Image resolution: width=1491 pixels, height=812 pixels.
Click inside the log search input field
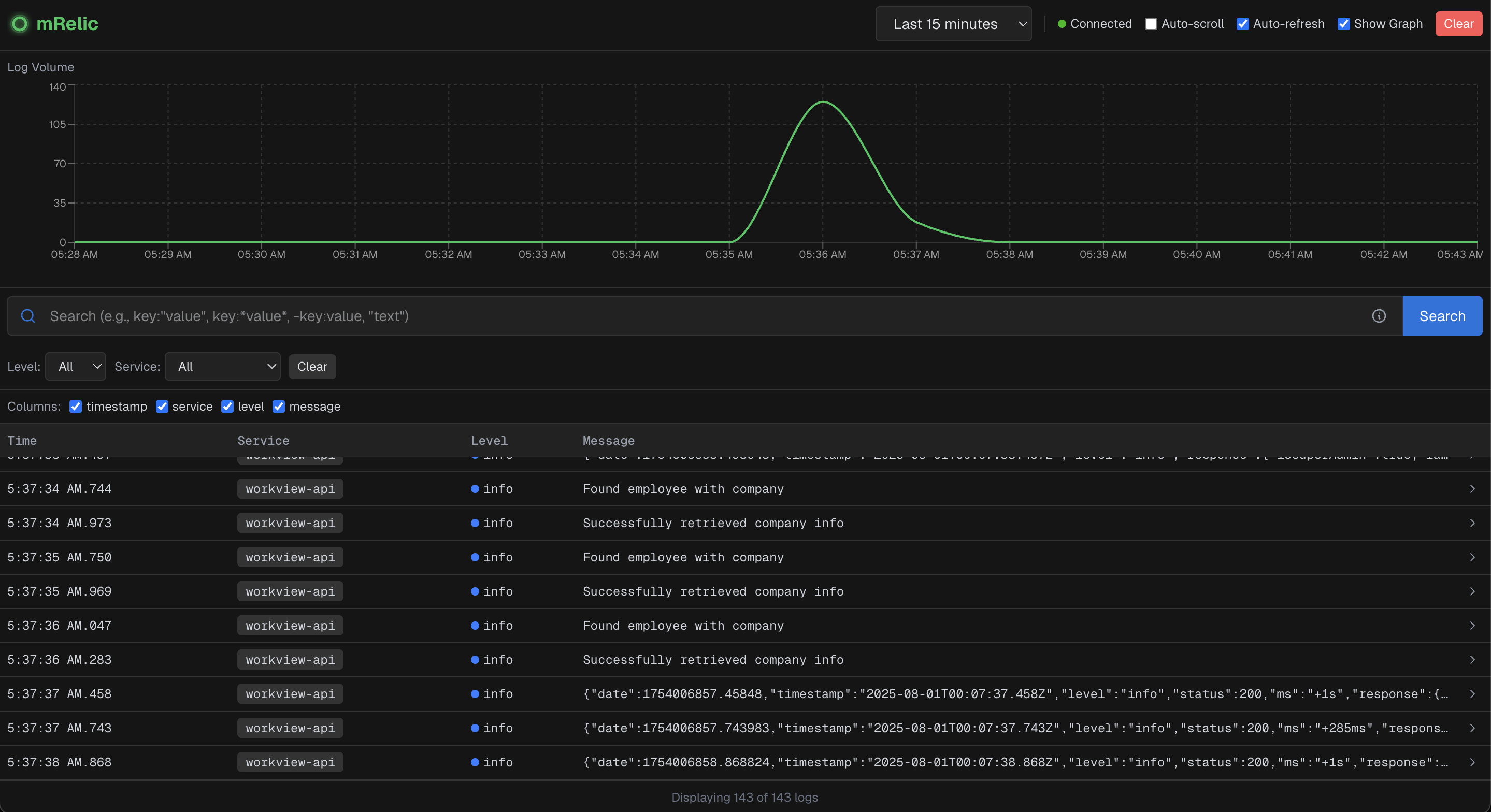coord(706,316)
